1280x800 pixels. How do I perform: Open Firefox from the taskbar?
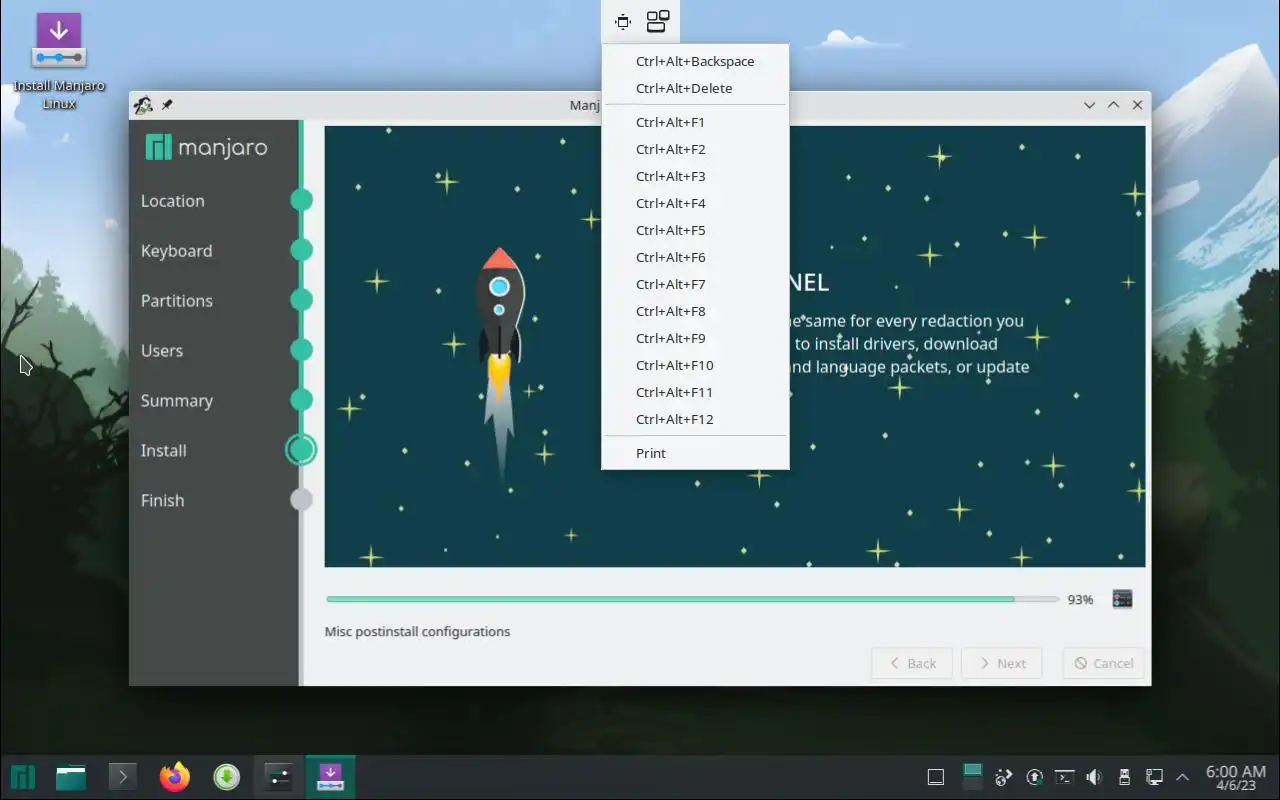tap(174, 776)
